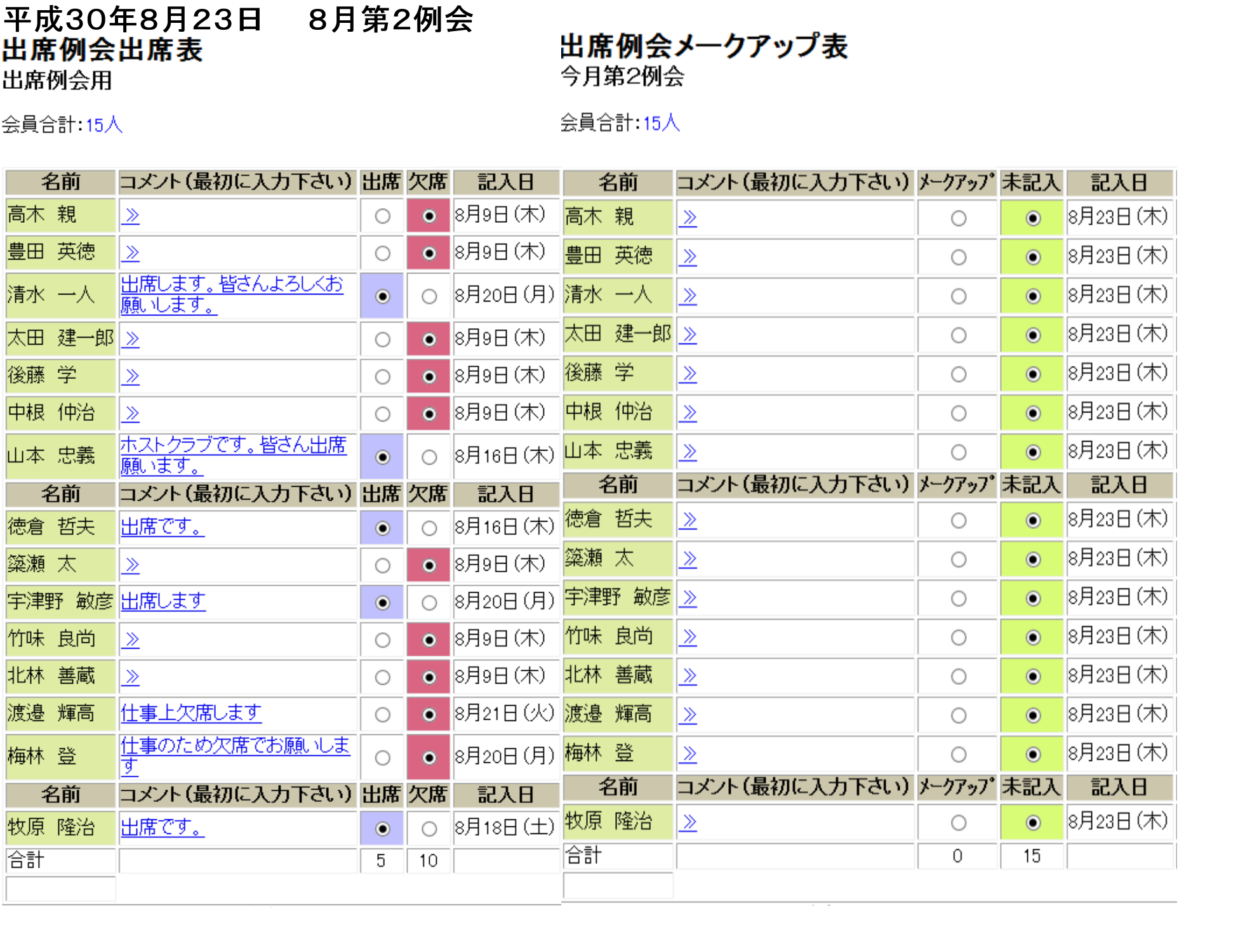Open 後藤 学's comment arrow in attendance table

(x=131, y=376)
